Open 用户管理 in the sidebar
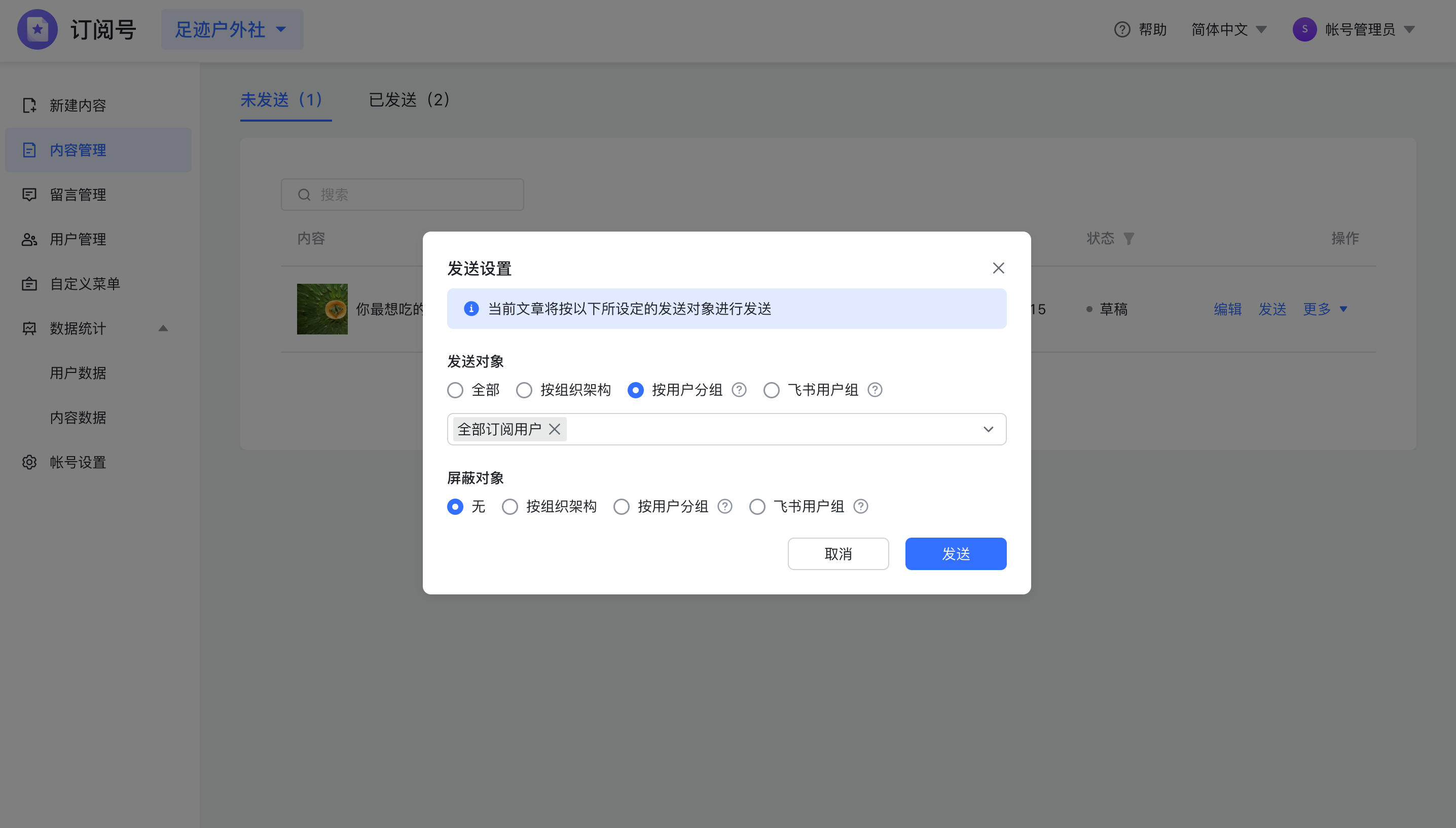The width and height of the screenshot is (1456, 828). coord(98,239)
